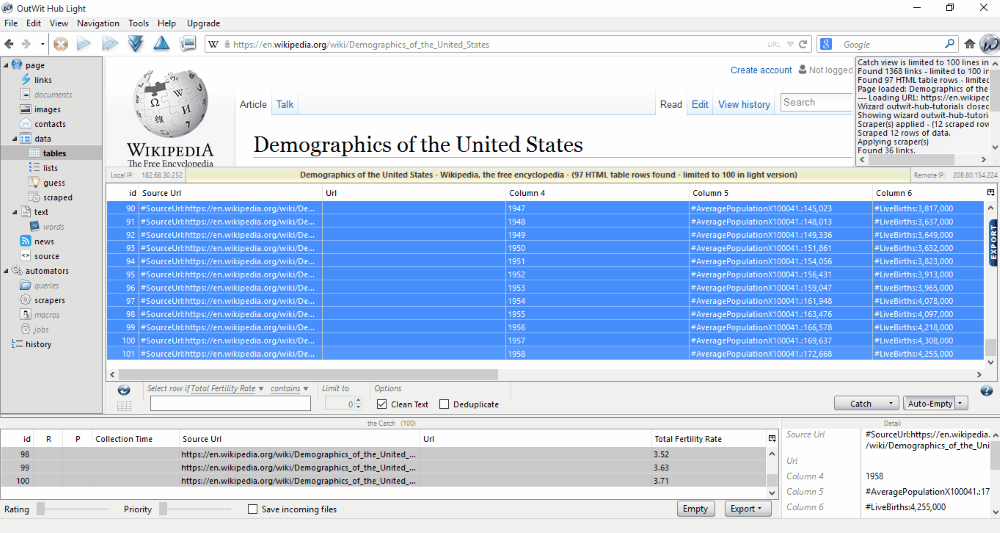Adjust the Priority slider
The width and height of the screenshot is (1000, 533).
163,509
